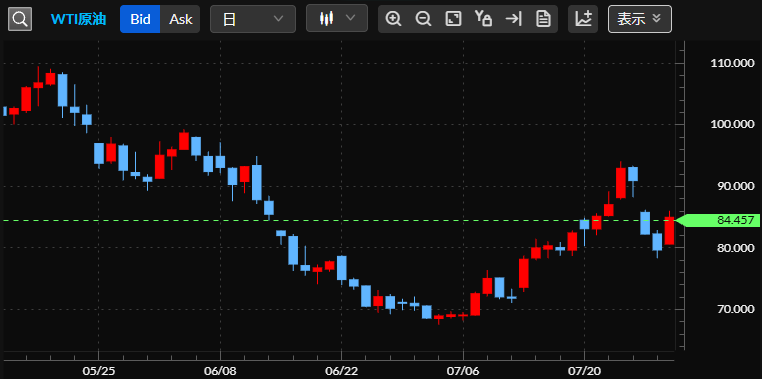Click the 06/22 date axis label
Screen dimensions: 762x379
342,371
